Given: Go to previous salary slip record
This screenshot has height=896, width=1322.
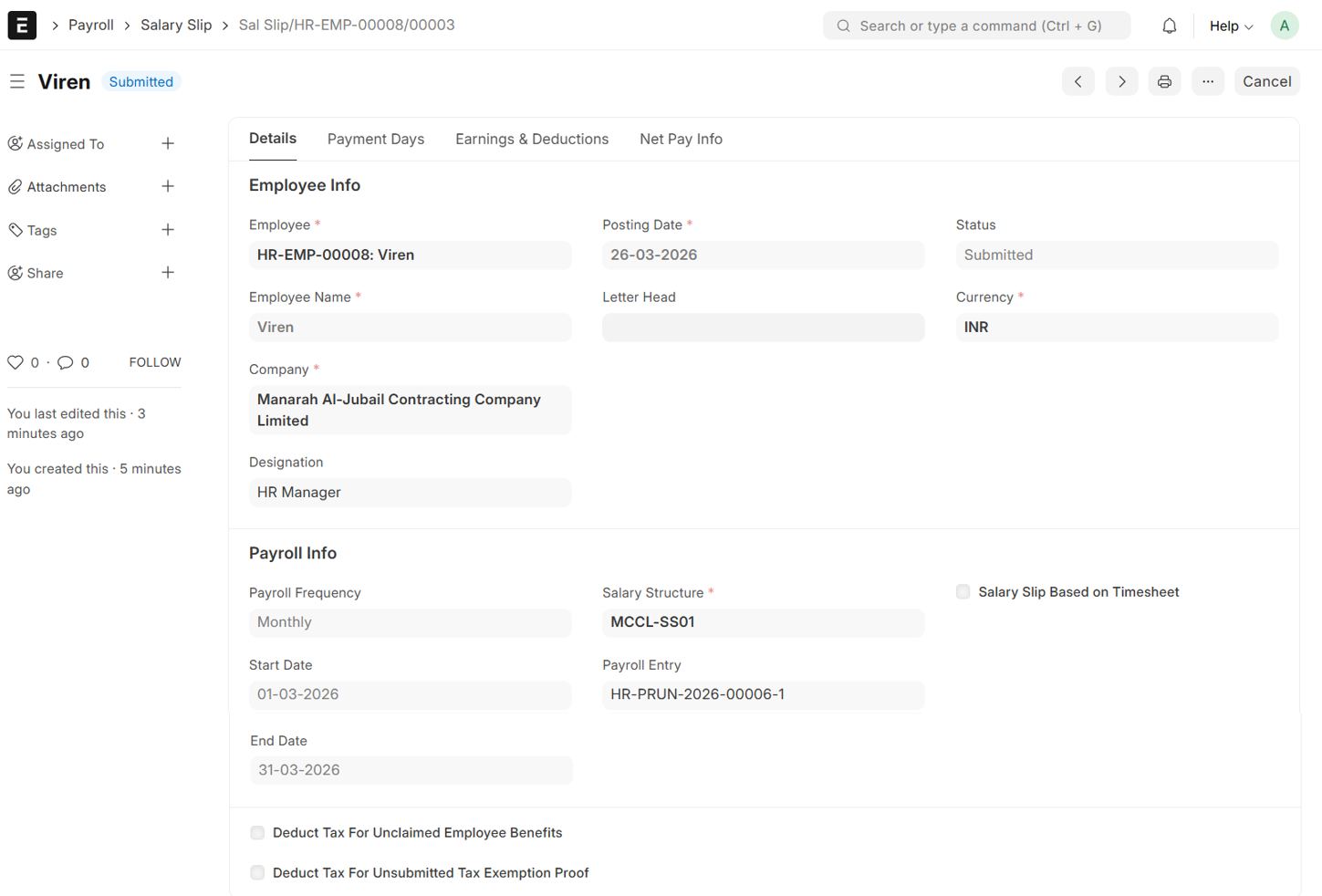Looking at the screenshot, I should pyautogui.click(x=1077, y=81).
